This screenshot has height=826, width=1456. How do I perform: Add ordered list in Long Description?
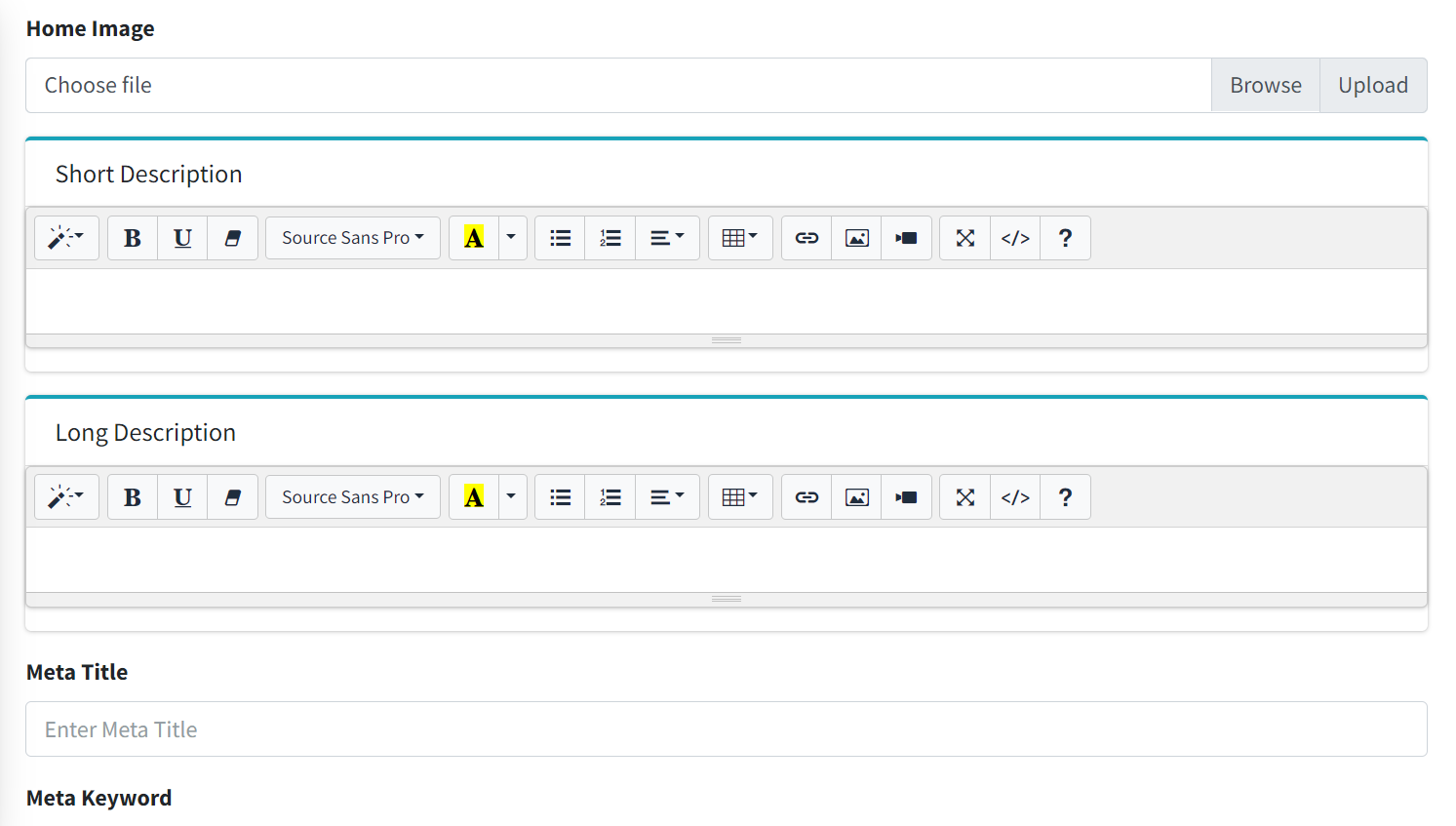[x=610, y=497]
